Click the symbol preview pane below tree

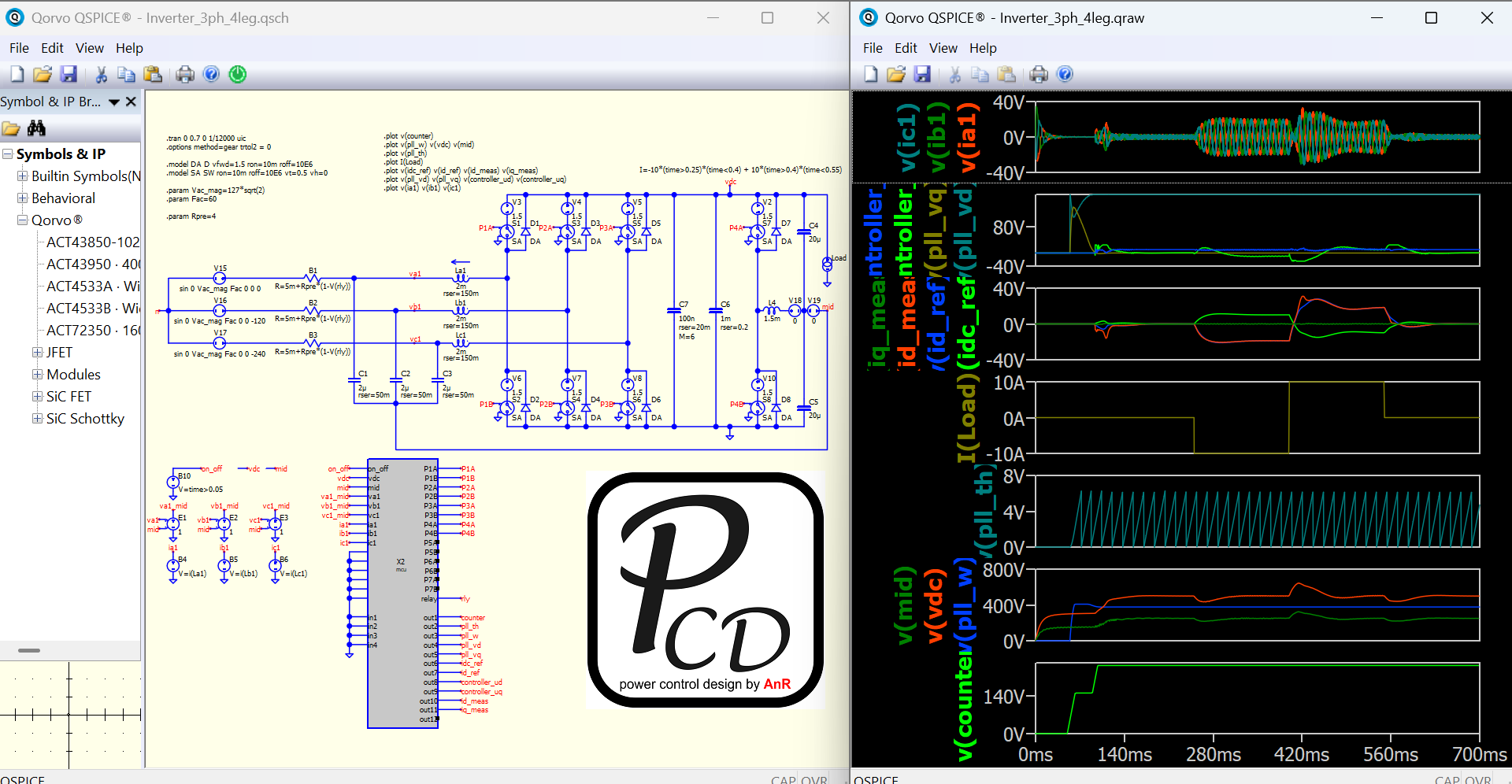[71, 714]
